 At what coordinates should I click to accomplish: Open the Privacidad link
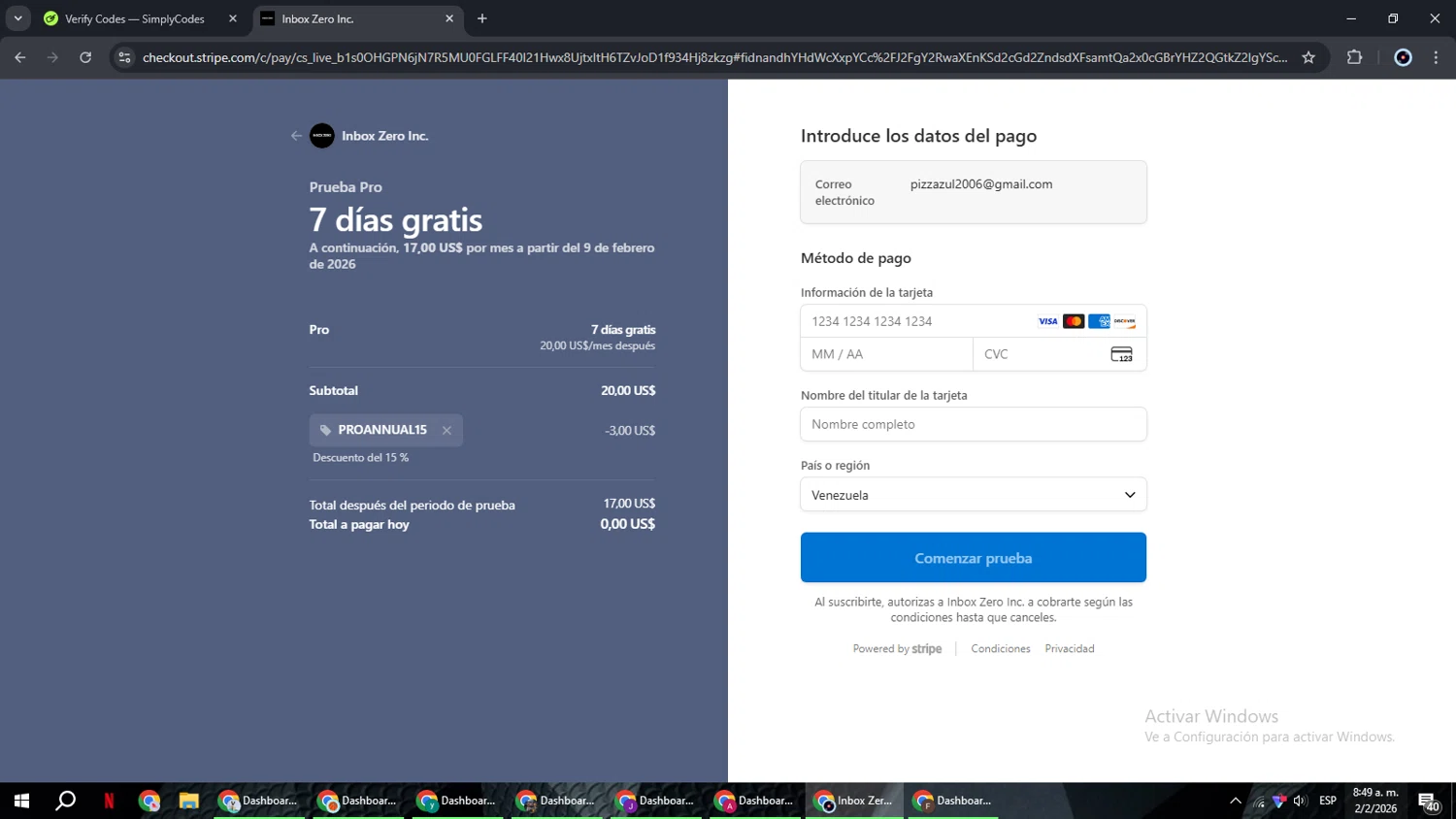point(1070,649)
